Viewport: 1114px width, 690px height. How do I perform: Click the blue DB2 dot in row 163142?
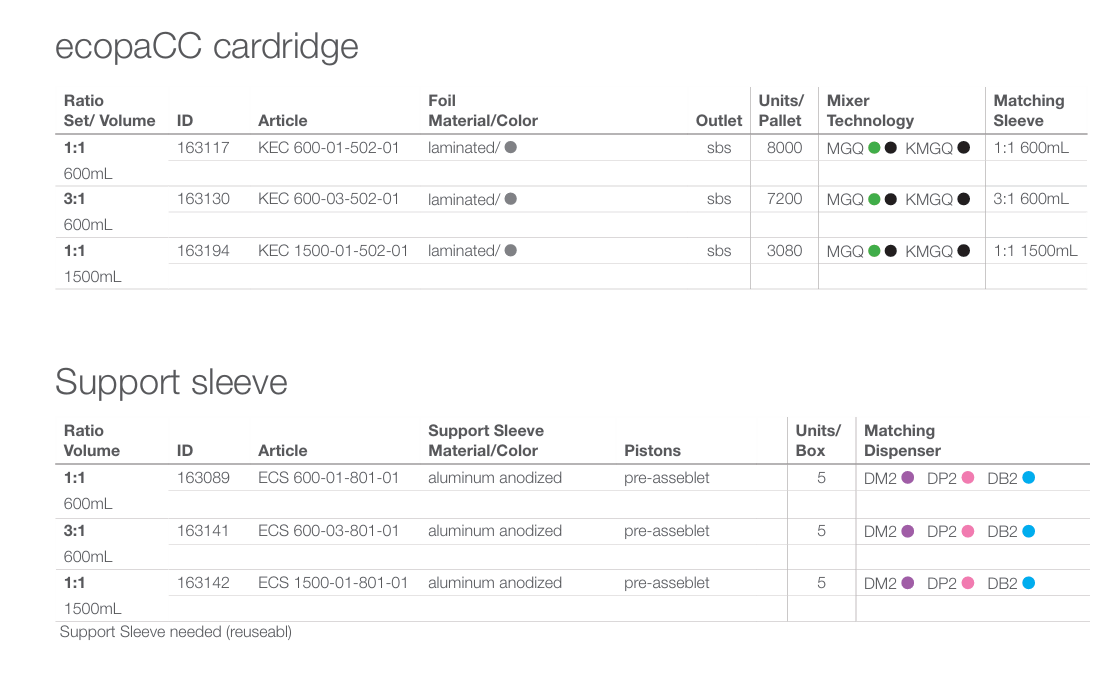(1028, 583)
